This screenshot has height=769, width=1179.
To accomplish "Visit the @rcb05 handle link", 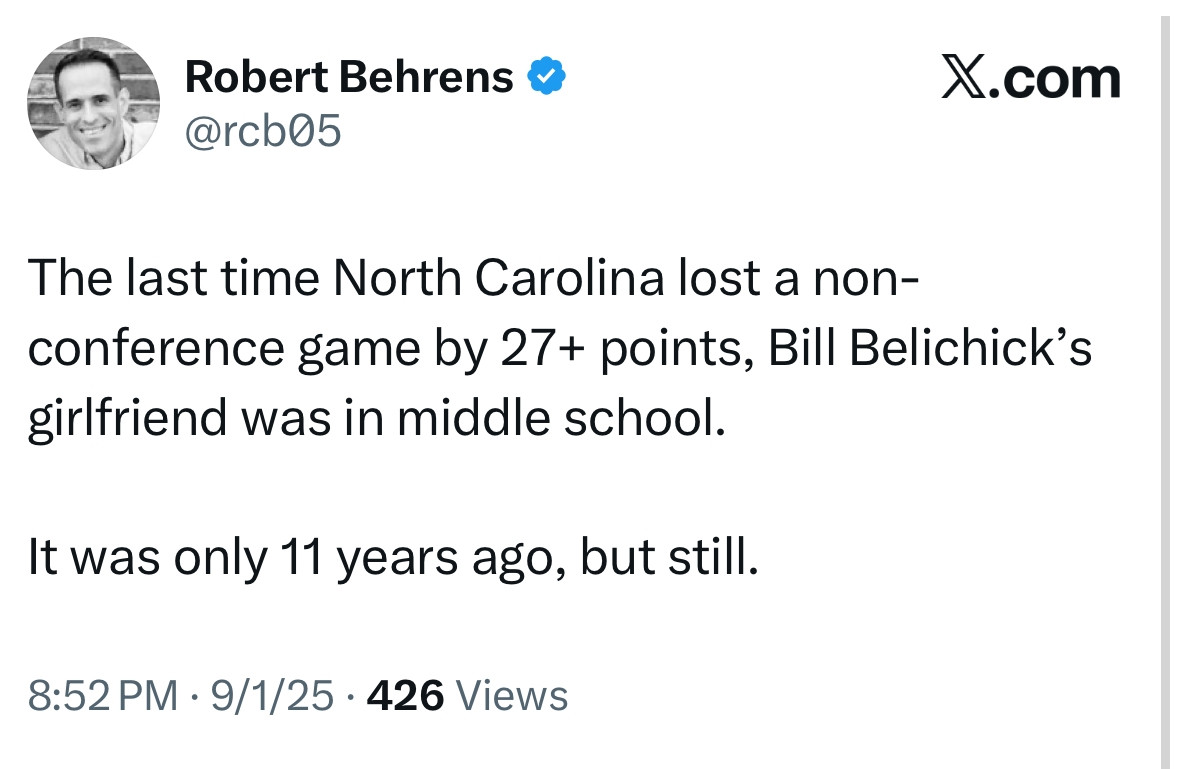I will [263, 132].
